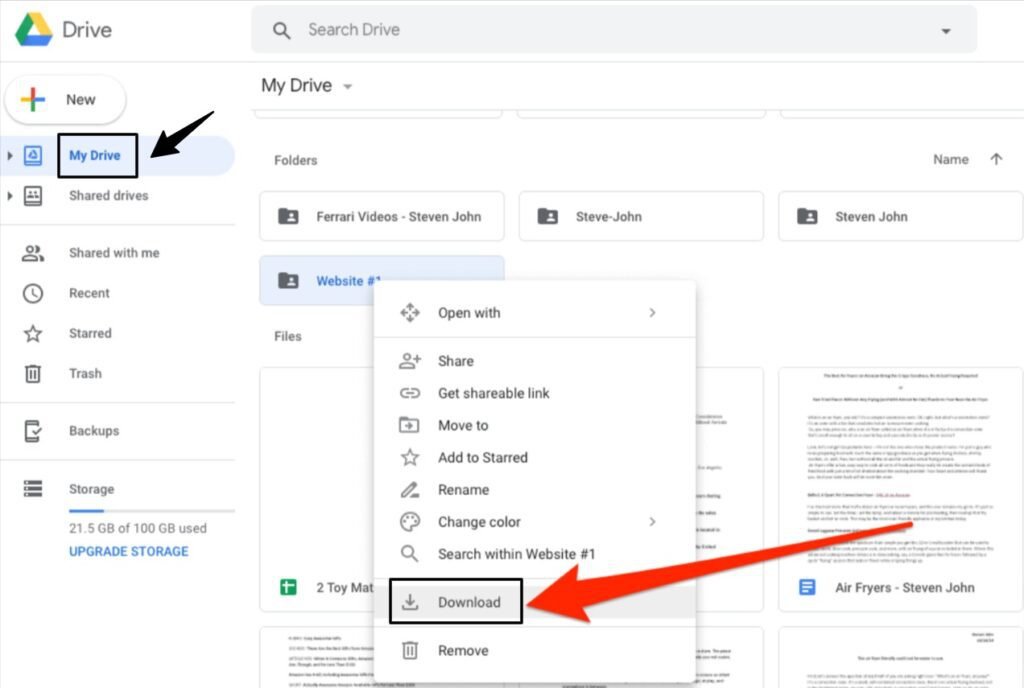
Task: Select Rename in the context menu
Action: click(463, 490)
